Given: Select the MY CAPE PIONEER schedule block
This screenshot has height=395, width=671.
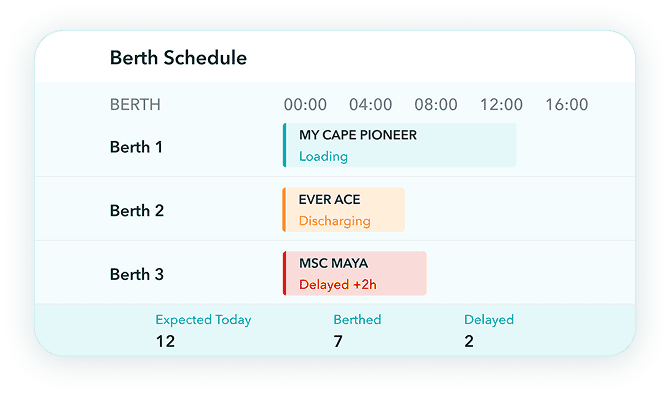Looking at the screenshot, I should tap(399, 145).
